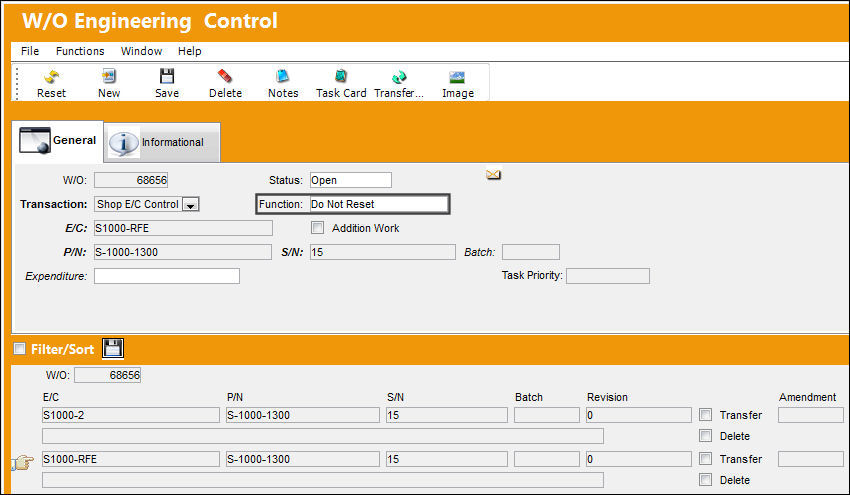Click the Function field Do Not Reset
The image size is (850, 495).
click(x=379, y=204)
